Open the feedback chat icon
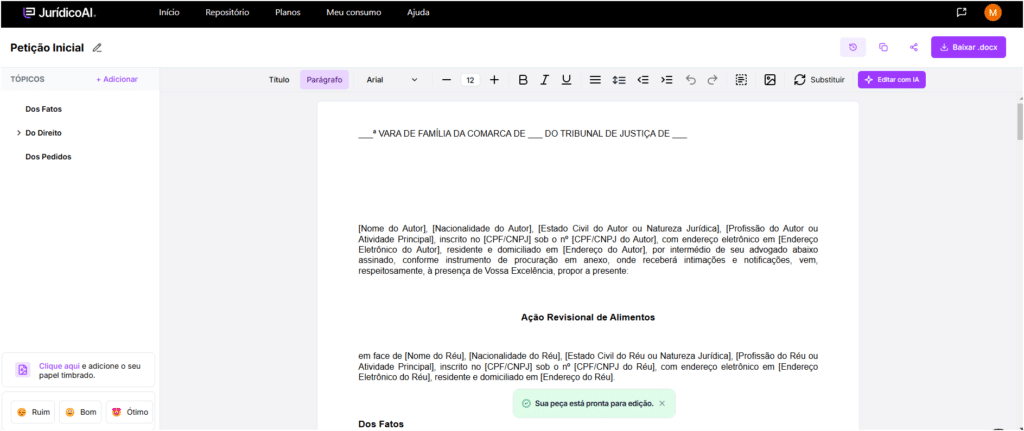1024x431 pixels. 961,13
